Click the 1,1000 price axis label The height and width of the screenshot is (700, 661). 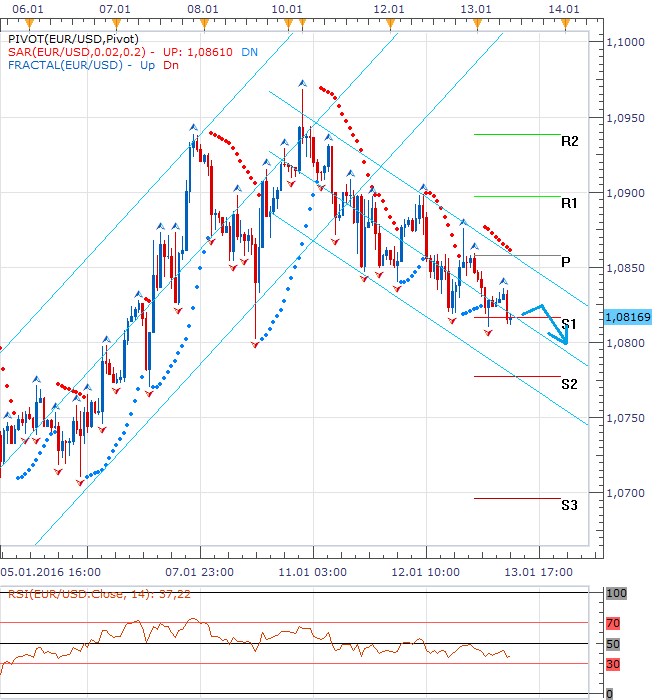tap(627, 42)
